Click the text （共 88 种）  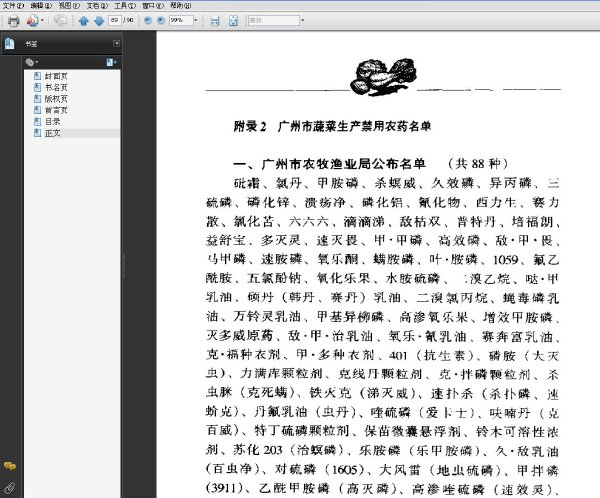(478, 164)
